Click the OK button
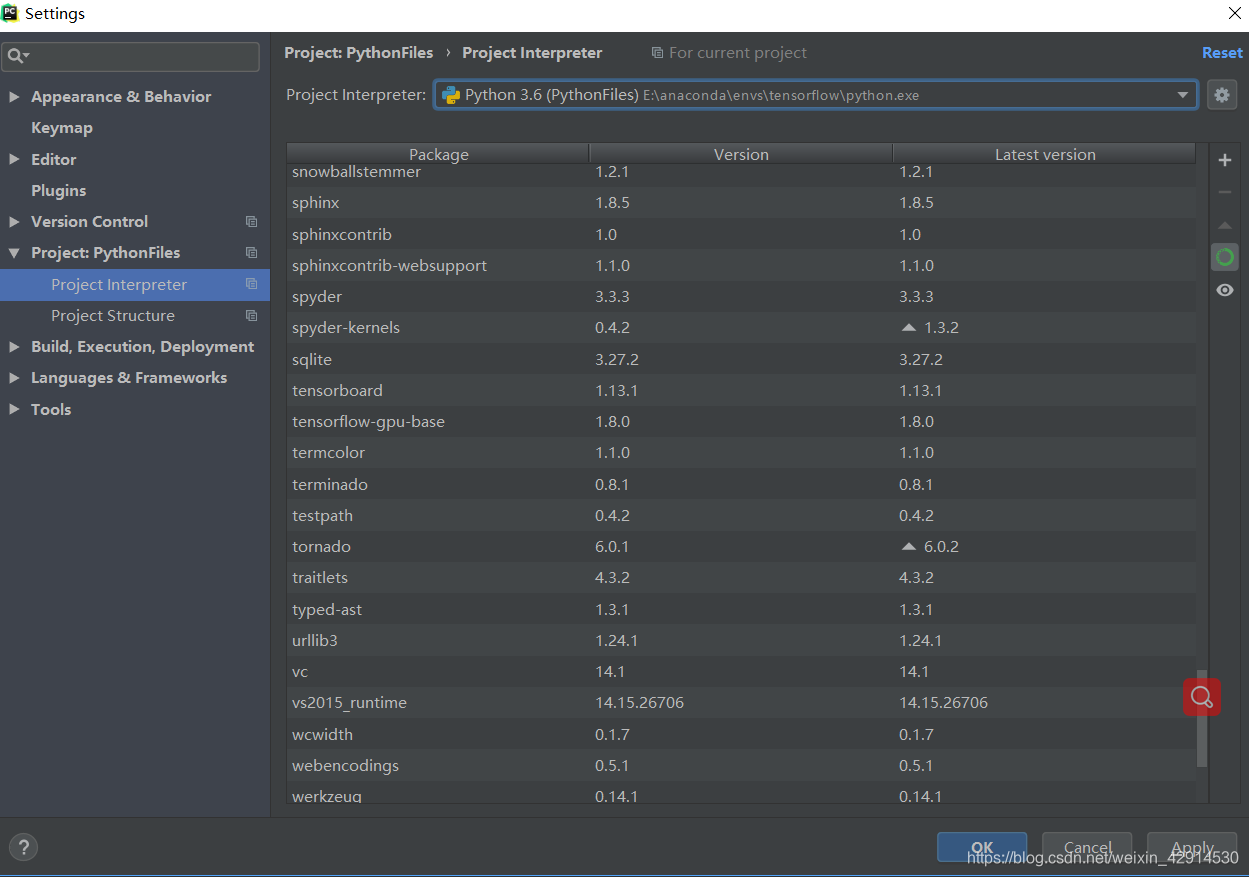1249x877 pixels. pyautogui.click(x=982, y=847)
